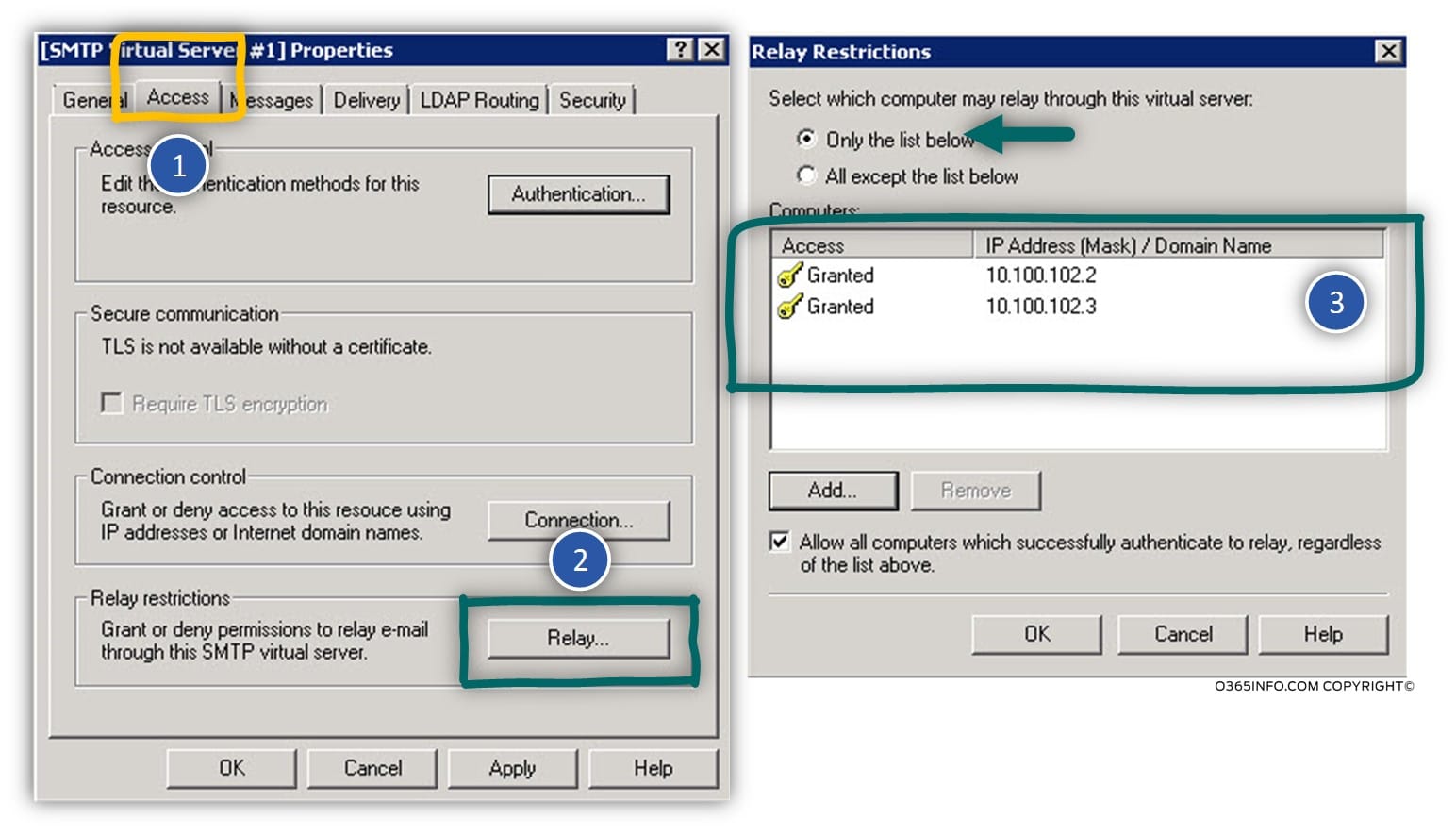Viewport: 1456px width, 835px height.
Task: Select the 10.100.102.3 address entry
Action: 1041,307
